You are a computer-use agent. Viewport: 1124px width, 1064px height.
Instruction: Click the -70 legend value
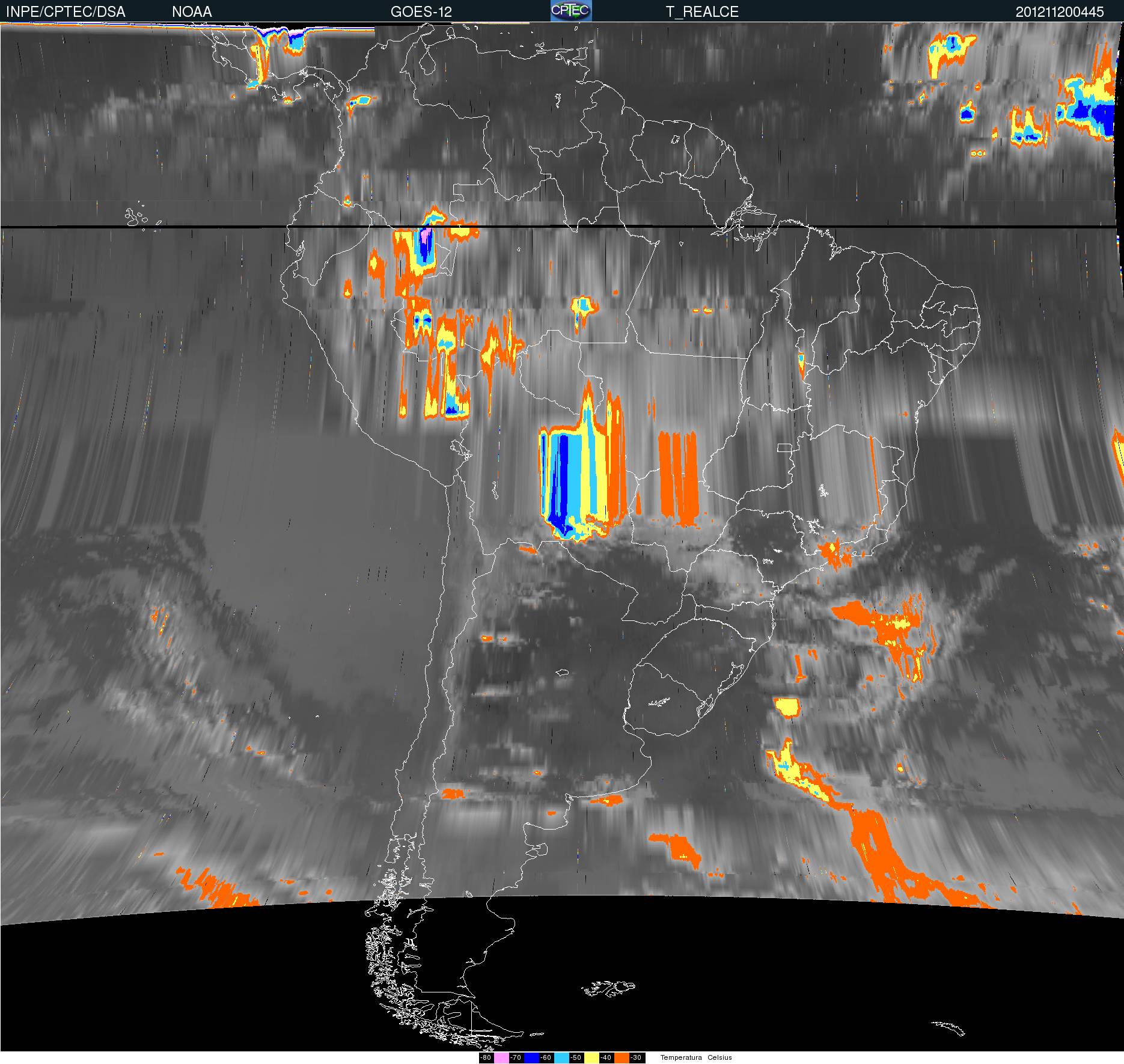coord(516,1057)
